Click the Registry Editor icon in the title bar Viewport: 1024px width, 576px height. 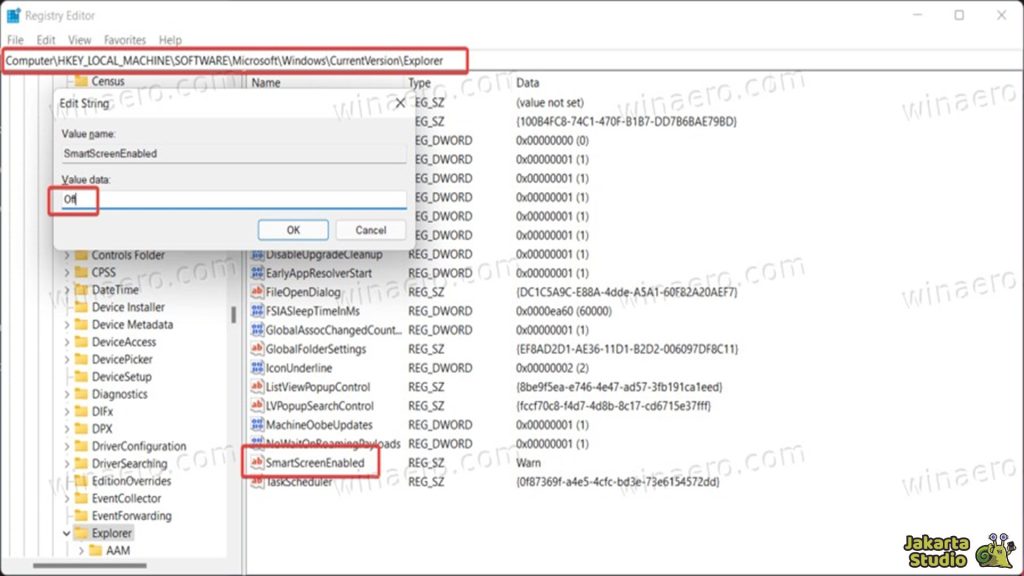pyautogui.click(x=14, y=15)
